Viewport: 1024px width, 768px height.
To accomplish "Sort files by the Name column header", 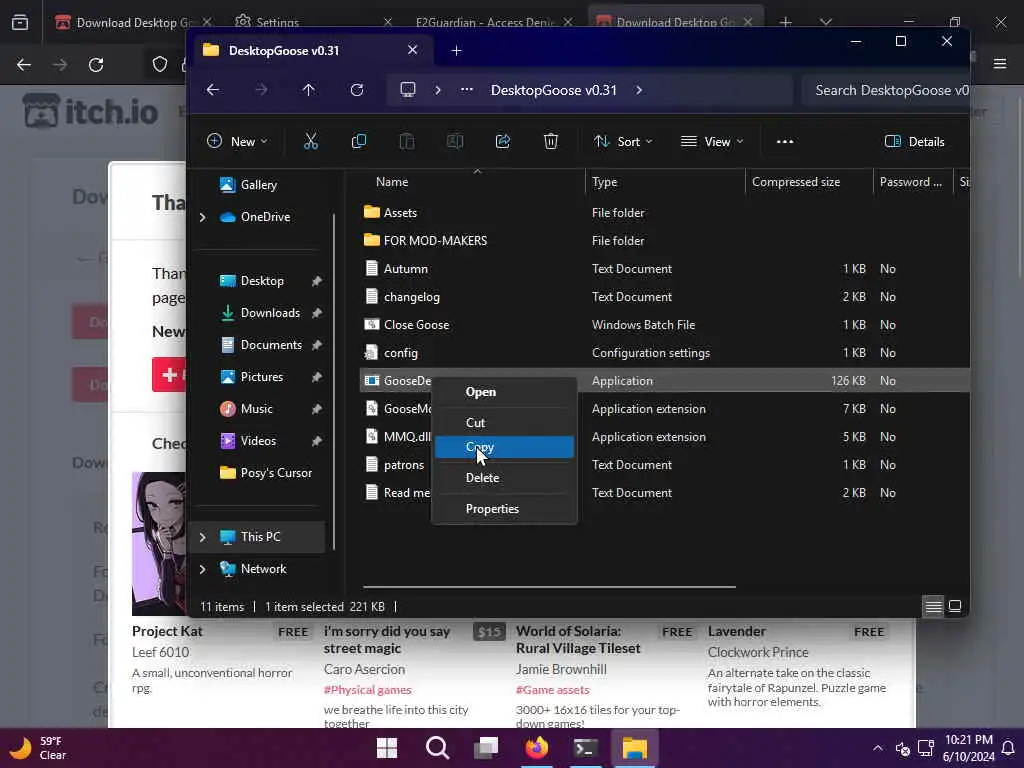I will [x=392, y=182].
